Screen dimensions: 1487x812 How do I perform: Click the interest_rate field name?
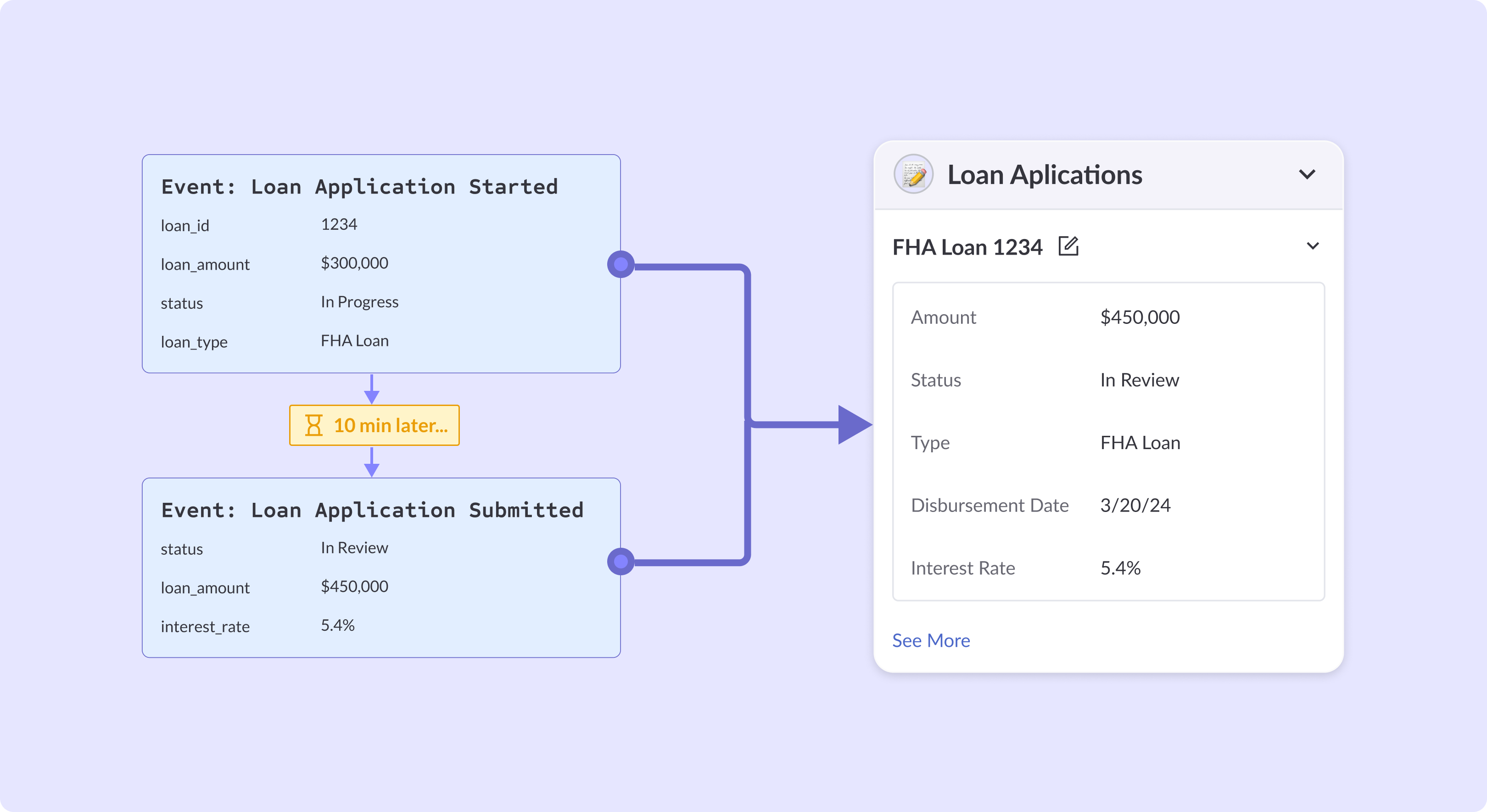(205, 627)
